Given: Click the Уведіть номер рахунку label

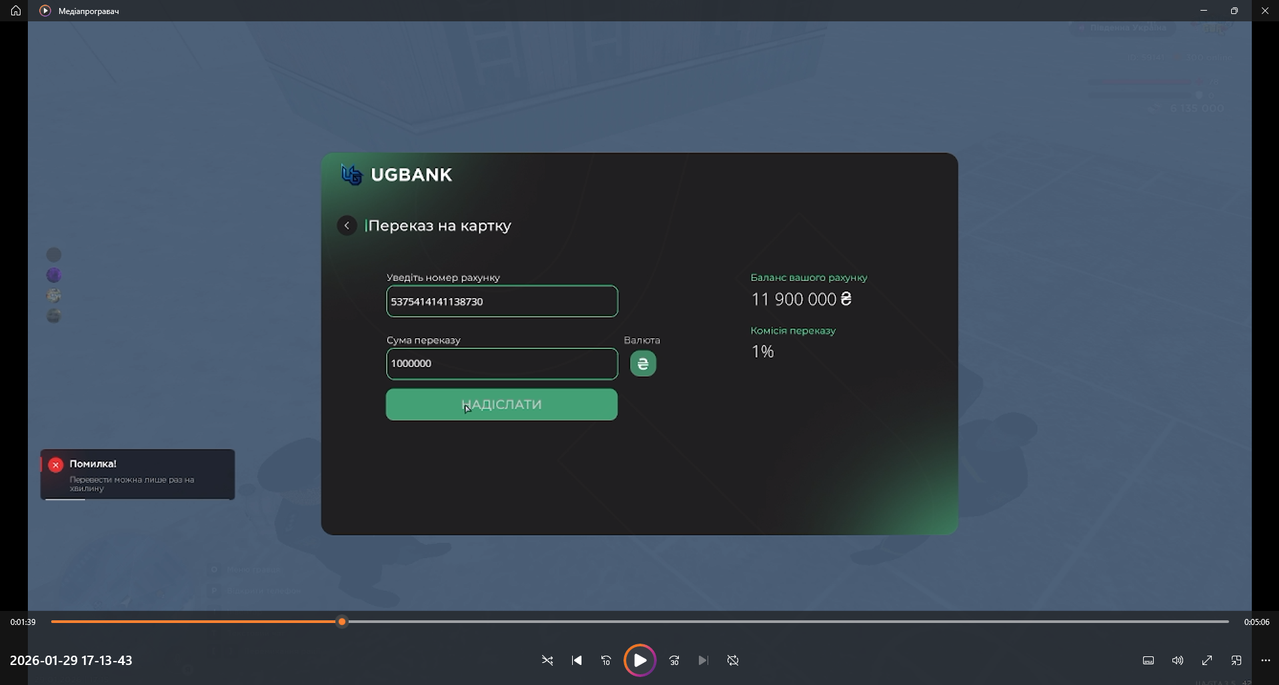Looking at the screenshot, I should [x=443, y=277].
